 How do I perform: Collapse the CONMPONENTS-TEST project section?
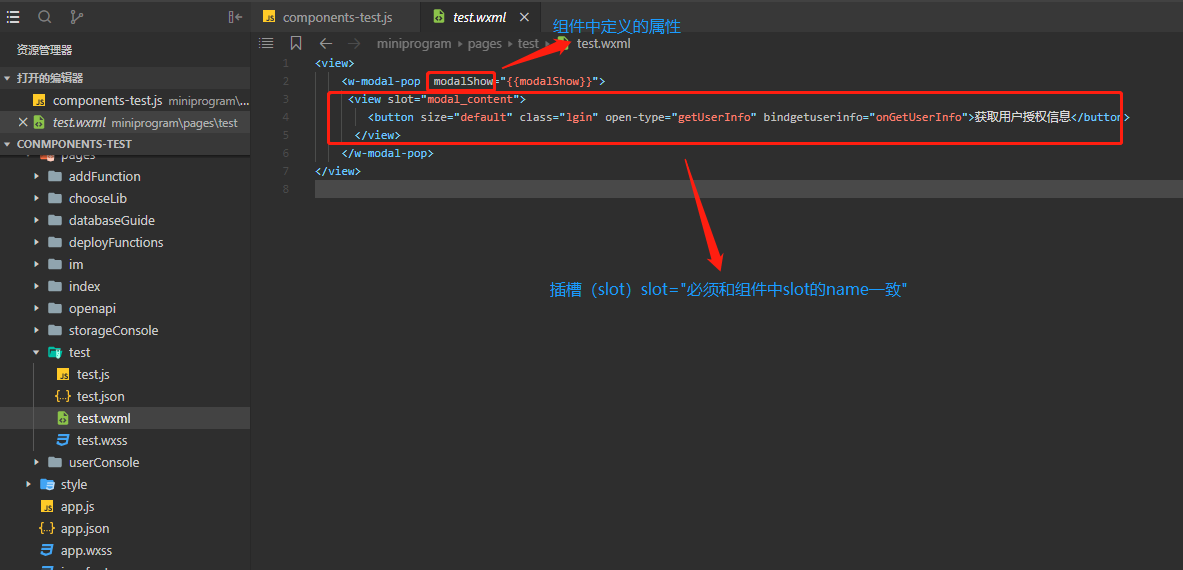pyautogui.click(x=8, y=144)
